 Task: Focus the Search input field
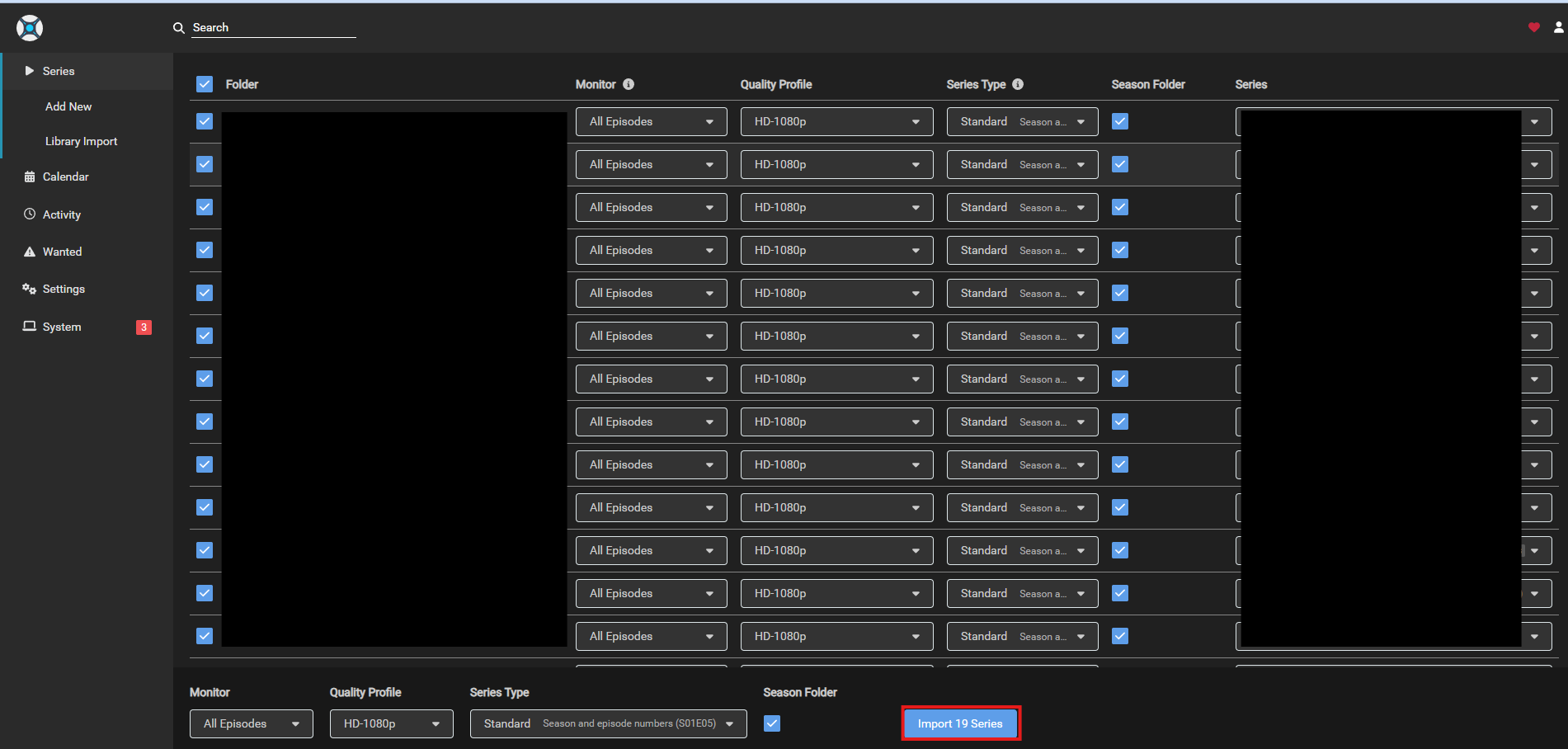tap(274, 27)
